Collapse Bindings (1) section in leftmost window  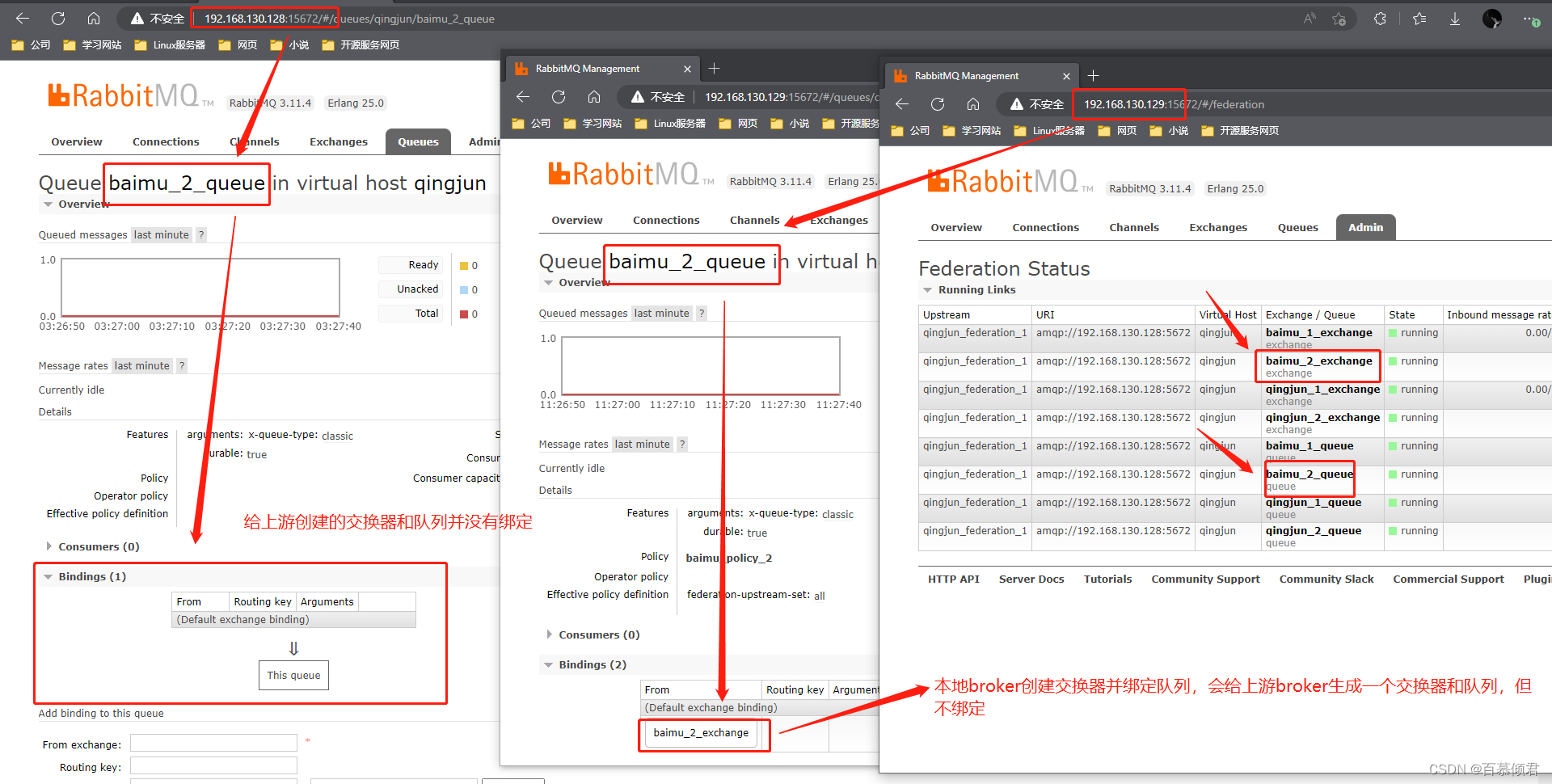coord(85,577)
